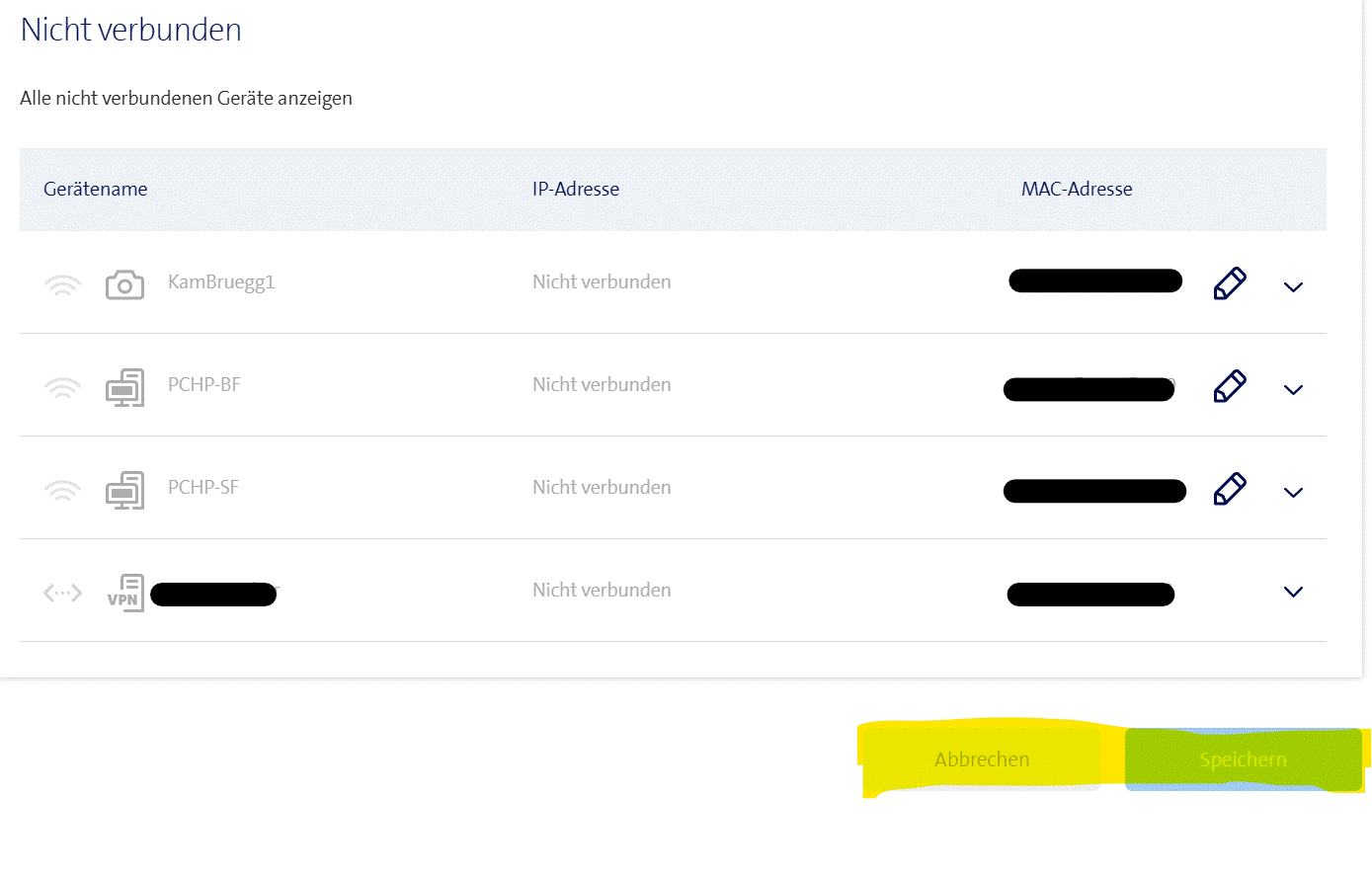Click the Wi-Fi signal icon for PCHP-BF
The width and height of the screenshot is (1372, 877).
[62, 388]
